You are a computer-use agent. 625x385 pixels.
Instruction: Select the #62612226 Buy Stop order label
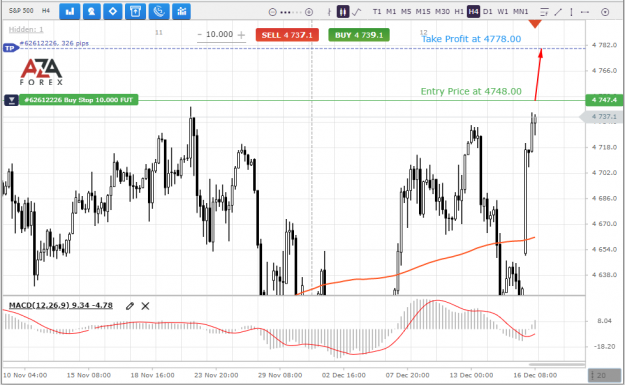(79, 100)
